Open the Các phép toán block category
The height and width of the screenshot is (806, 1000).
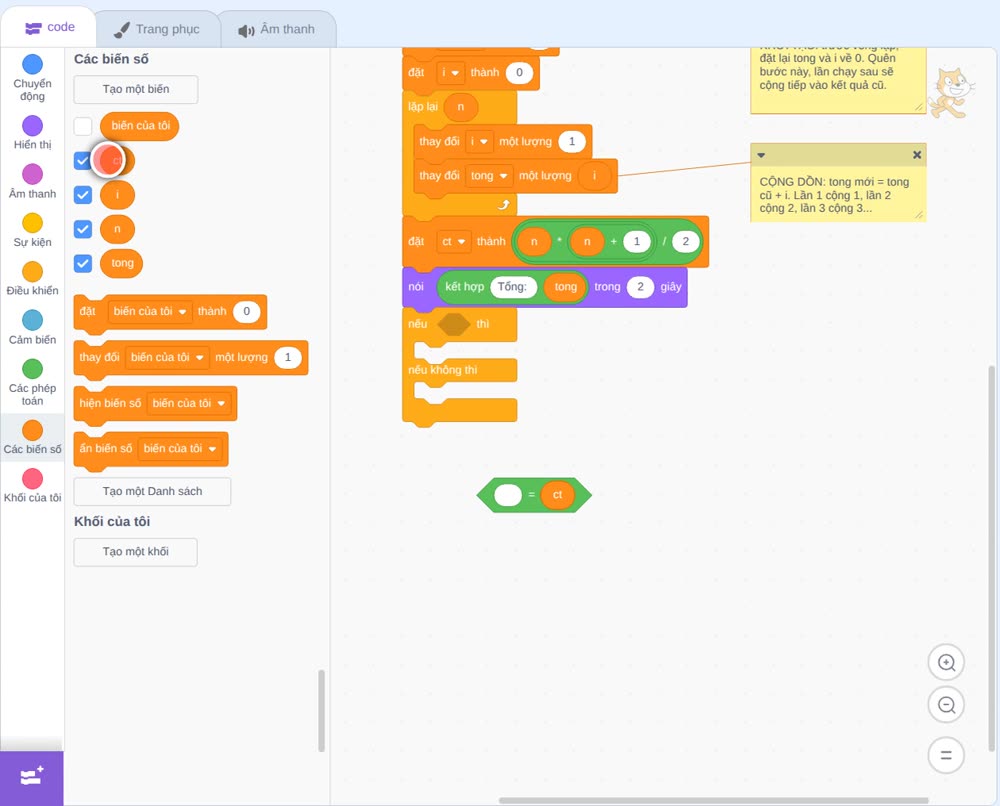32,383
